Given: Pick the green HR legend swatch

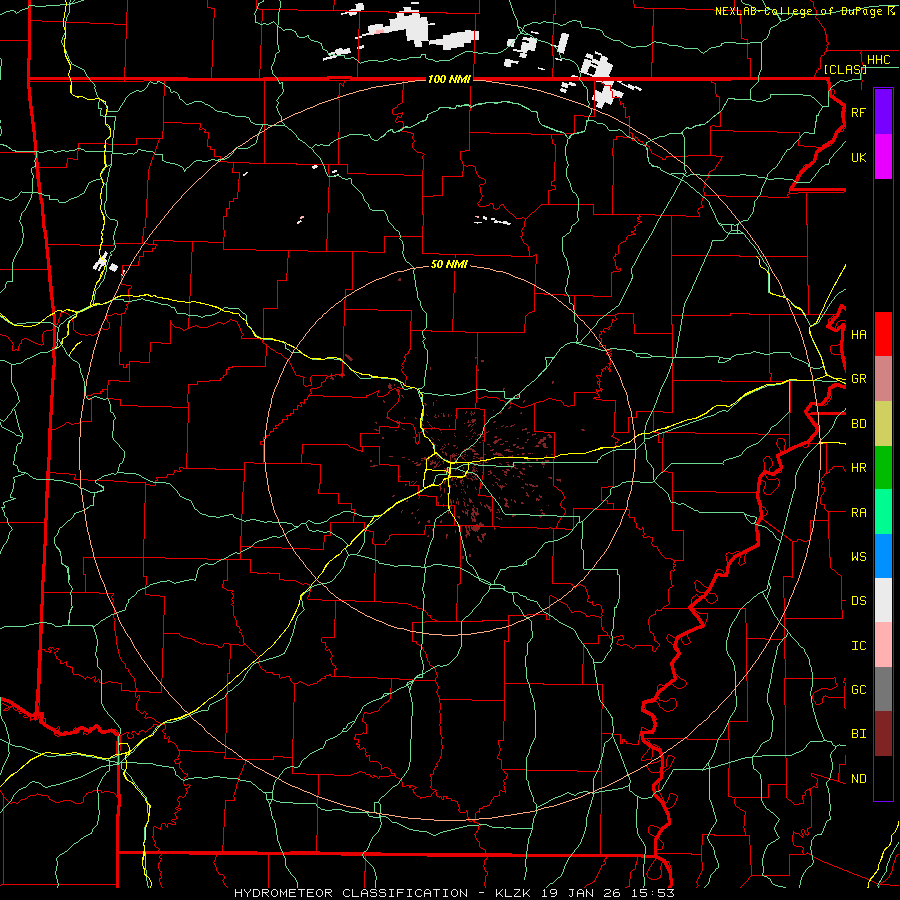Looking at the screenshot, I should click(883, 467).
